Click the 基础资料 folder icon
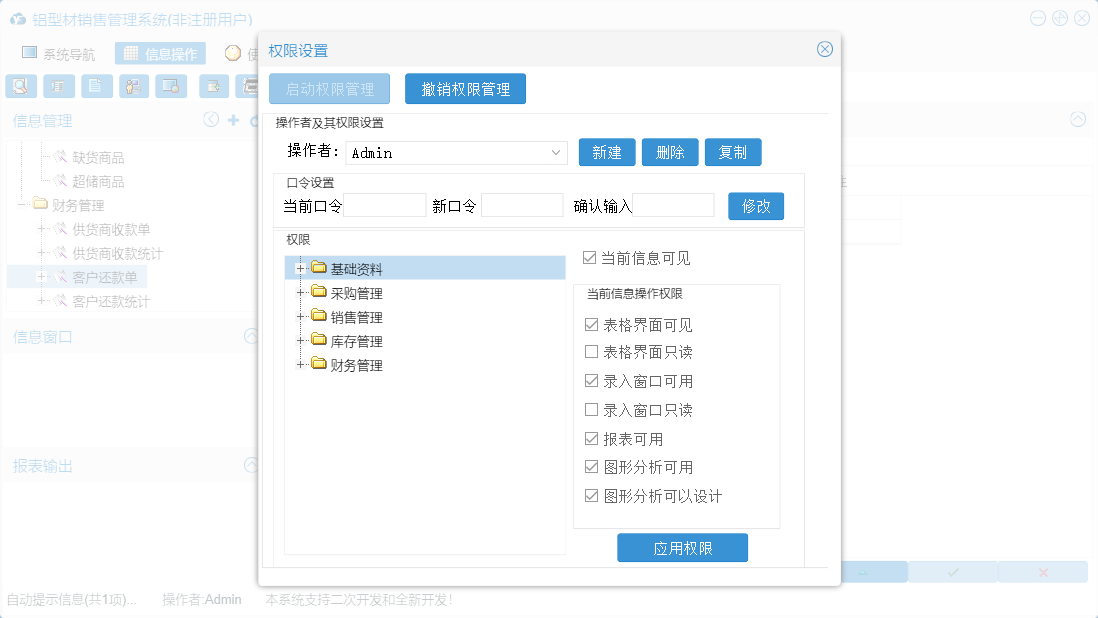The image size is (1098, 618). click(x=319, y=268)
